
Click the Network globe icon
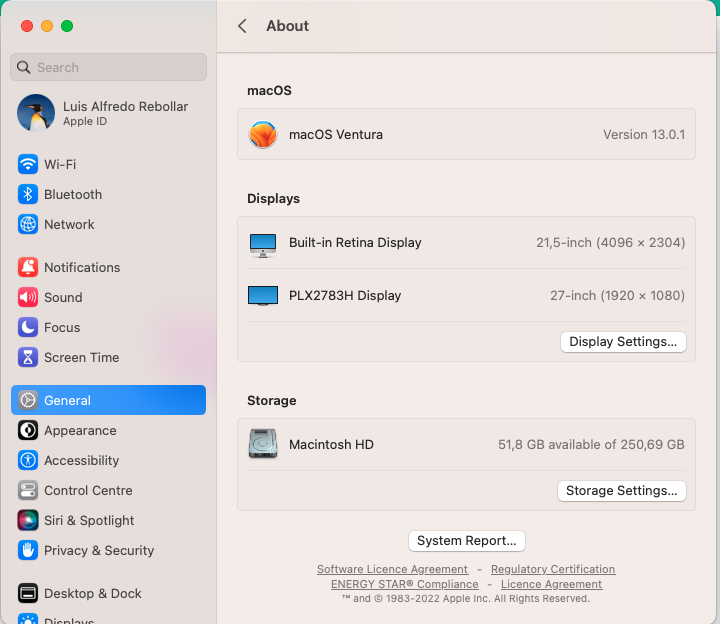(x=28, y=224)
